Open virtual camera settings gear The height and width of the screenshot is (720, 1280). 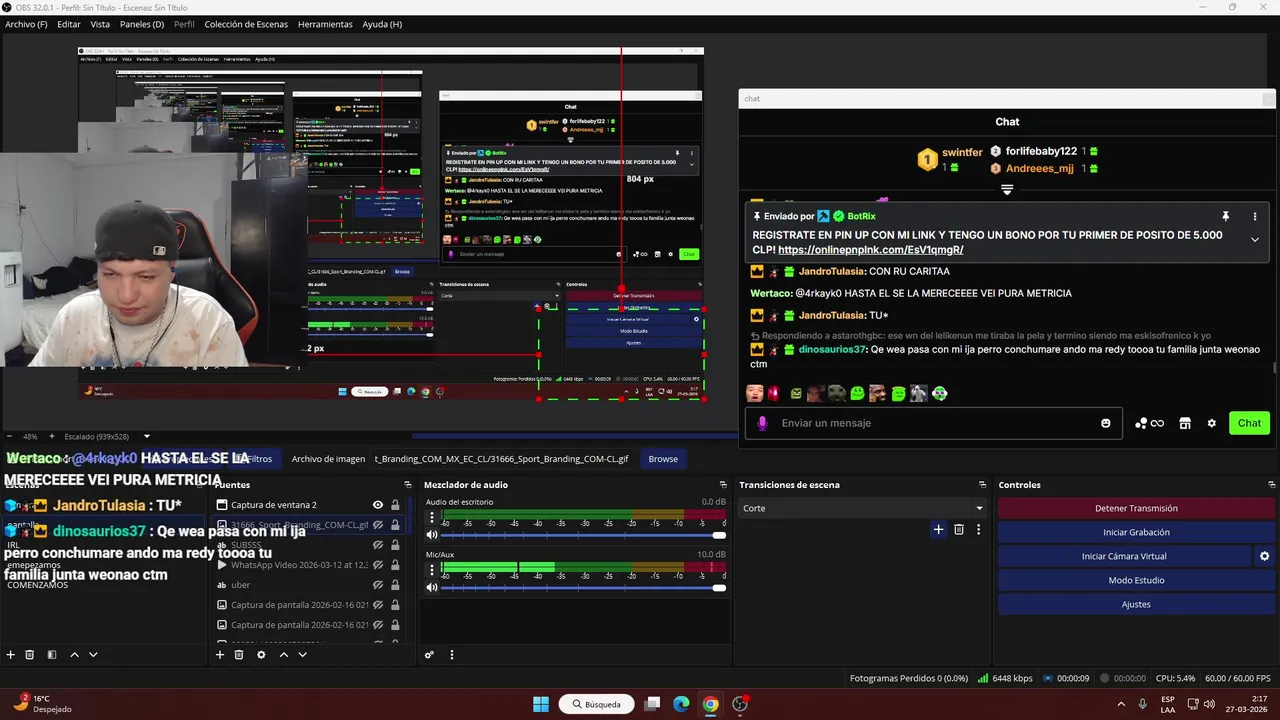coord(1264,556)
